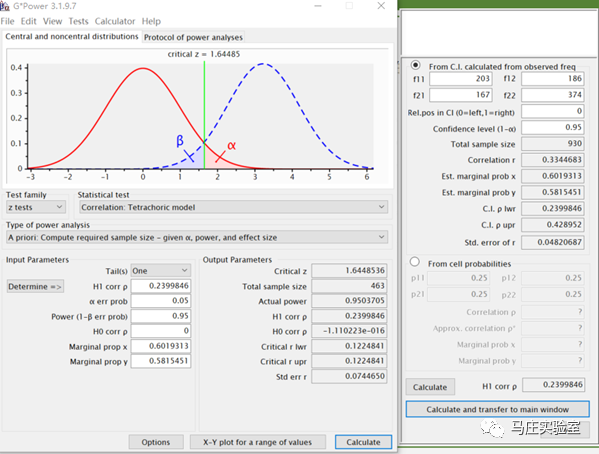The height and width of the screenshot is (454, 599).
Task: Click the f11 frequency input field
Action: (461, 79)
